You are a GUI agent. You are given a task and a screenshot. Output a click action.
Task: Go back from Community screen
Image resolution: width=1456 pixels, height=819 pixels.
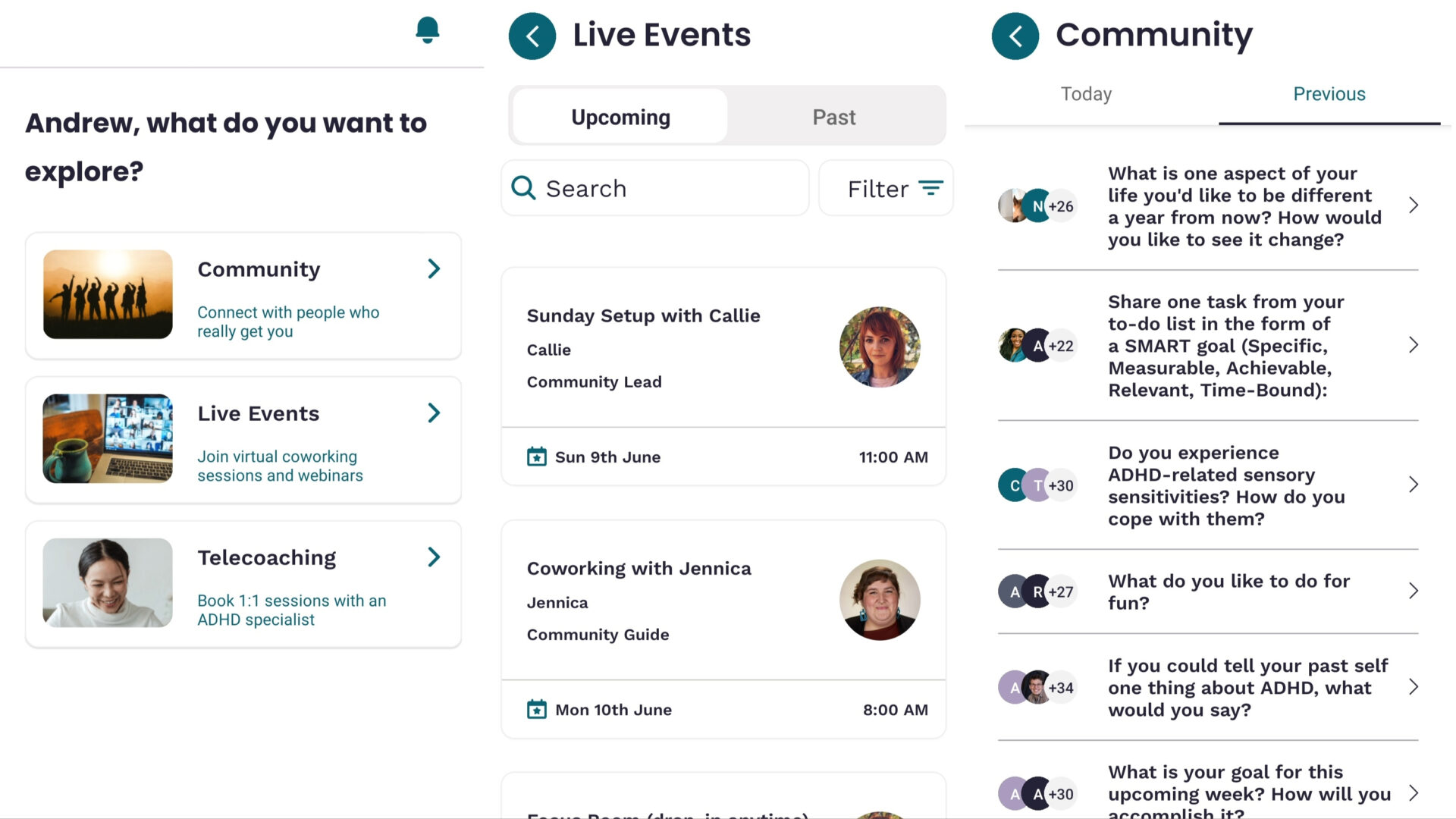click(x=1015, y=36)
